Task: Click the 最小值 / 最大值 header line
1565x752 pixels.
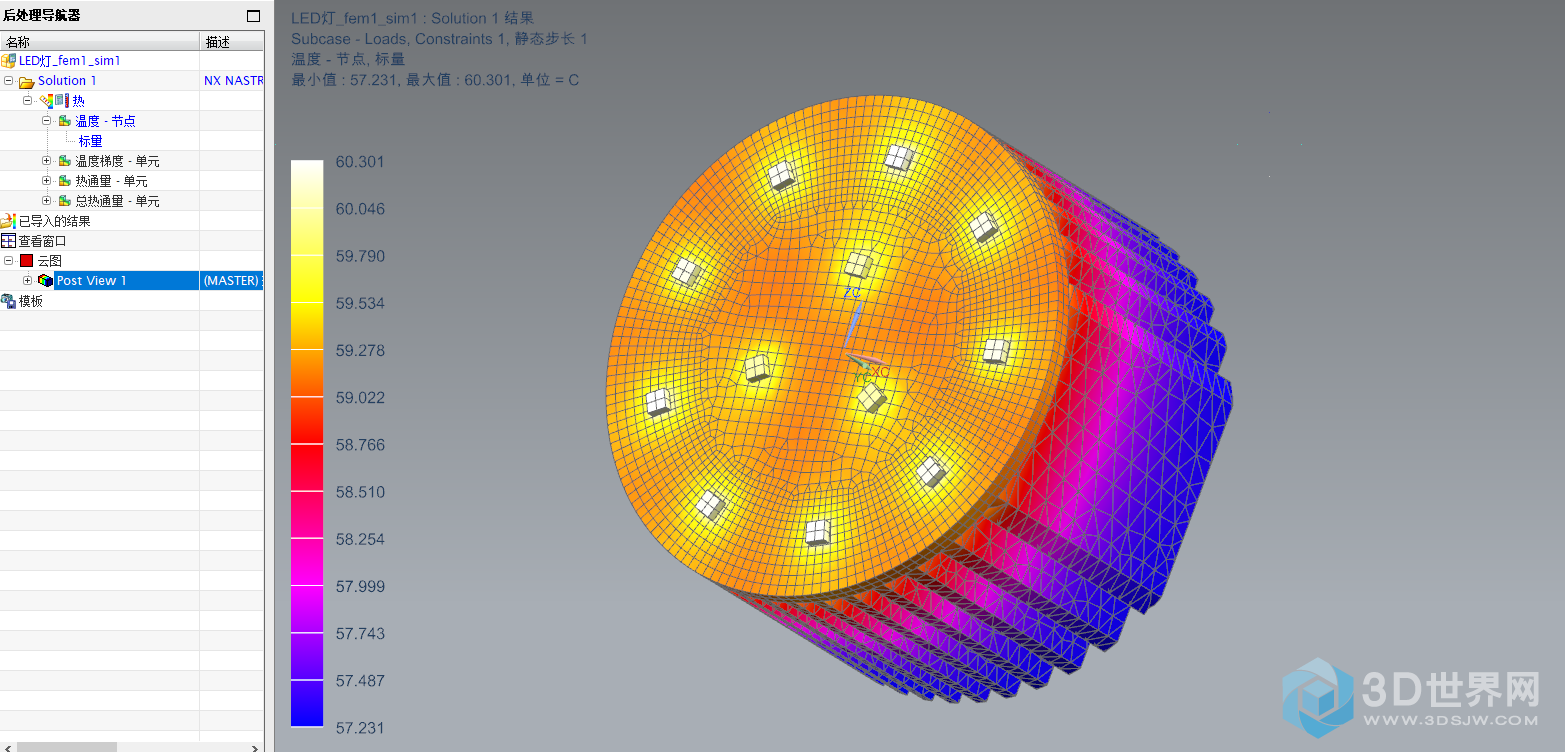Action: [x=435, y=80]
